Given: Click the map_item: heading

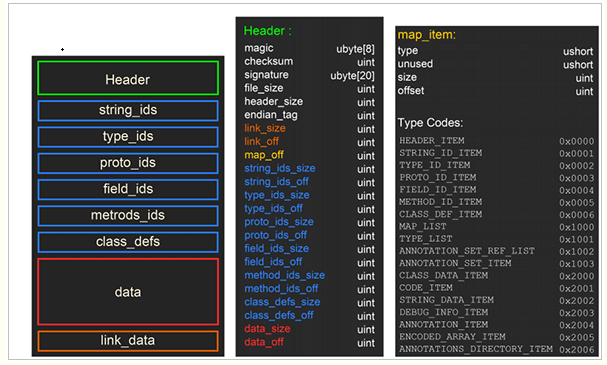Looking at the screenshot, I should (427, 35).
